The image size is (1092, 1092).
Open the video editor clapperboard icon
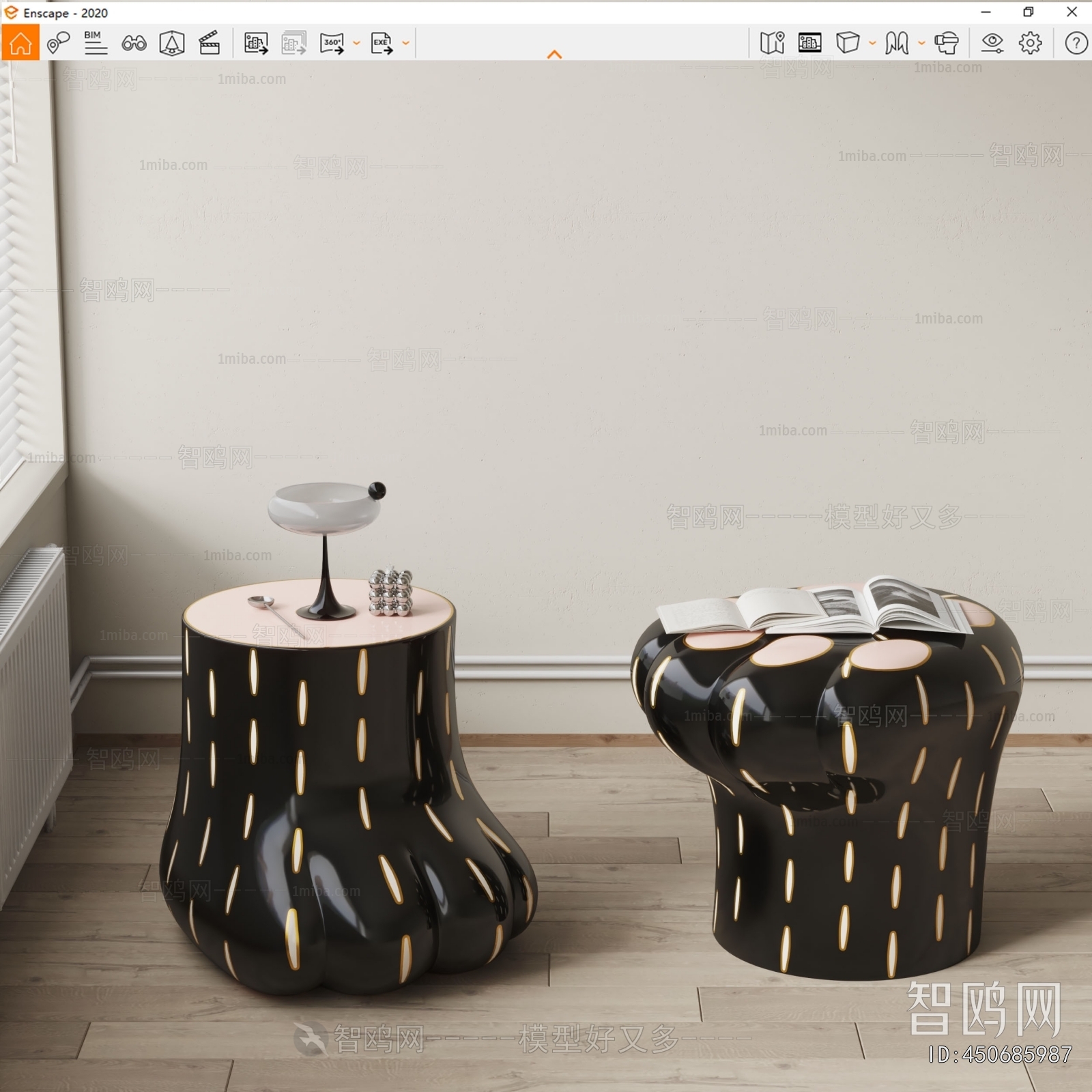coord(210,43)
